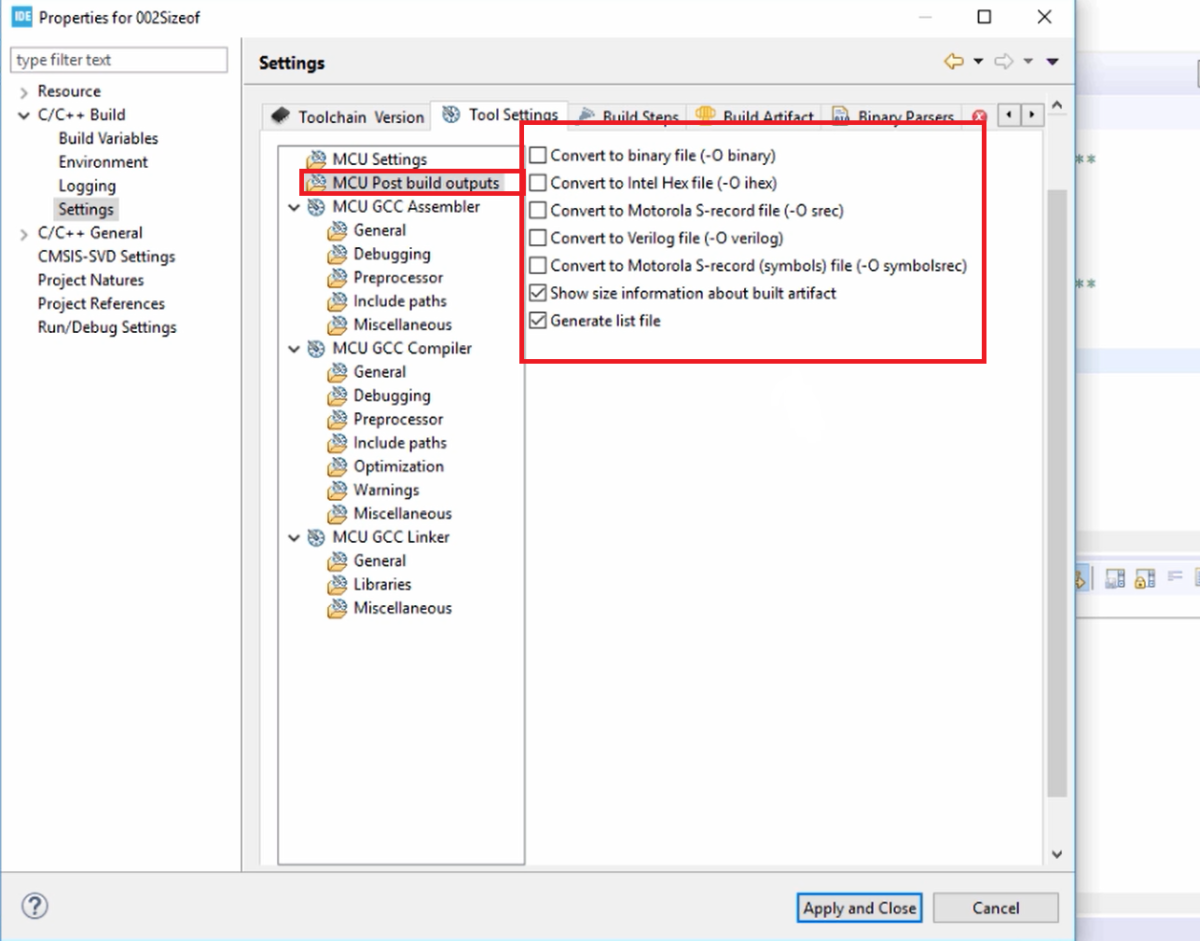Select CMSIS-SVD Settings item

pyautogui.click(x=106, y=256)
